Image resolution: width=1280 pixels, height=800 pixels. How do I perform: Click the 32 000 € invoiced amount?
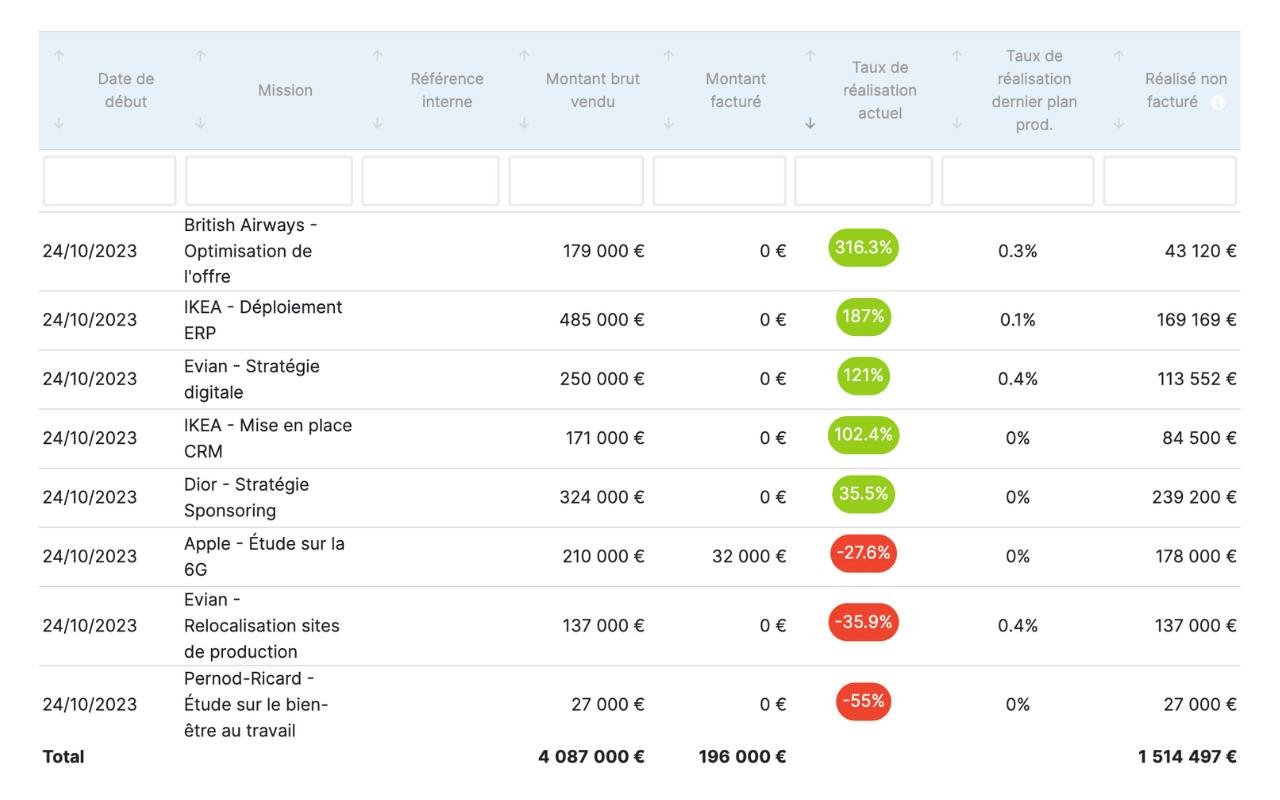pyautogui.click(x=749, y=556)
